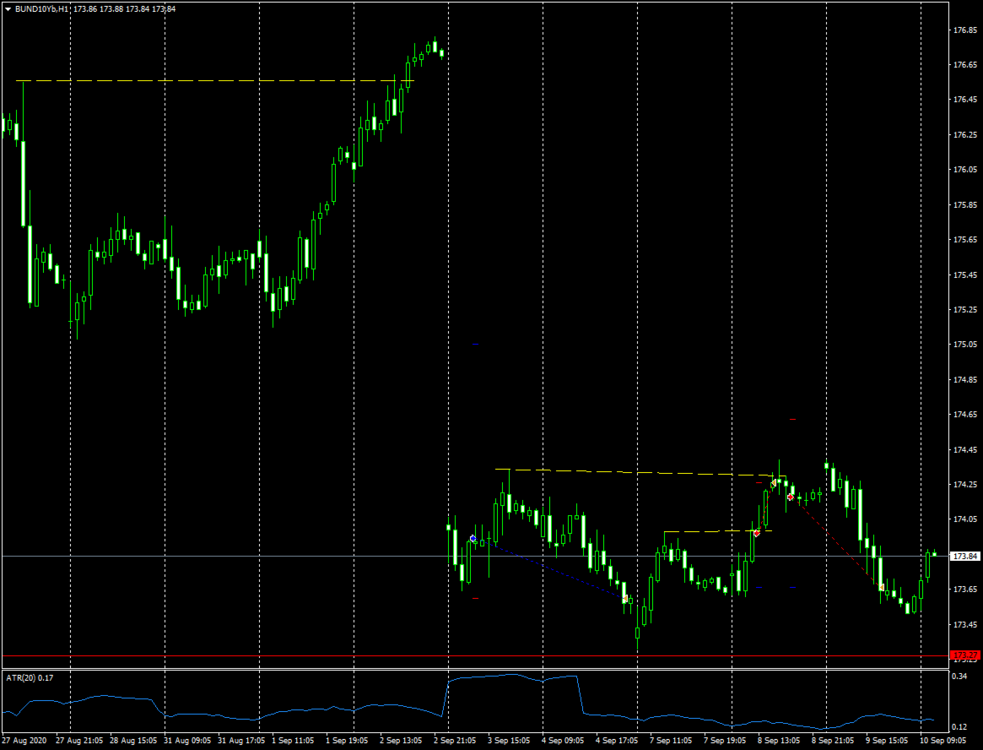This screenshot has width=983, height=750.
Task: Click the 173.65 price axis label
Action: [965, 589]
